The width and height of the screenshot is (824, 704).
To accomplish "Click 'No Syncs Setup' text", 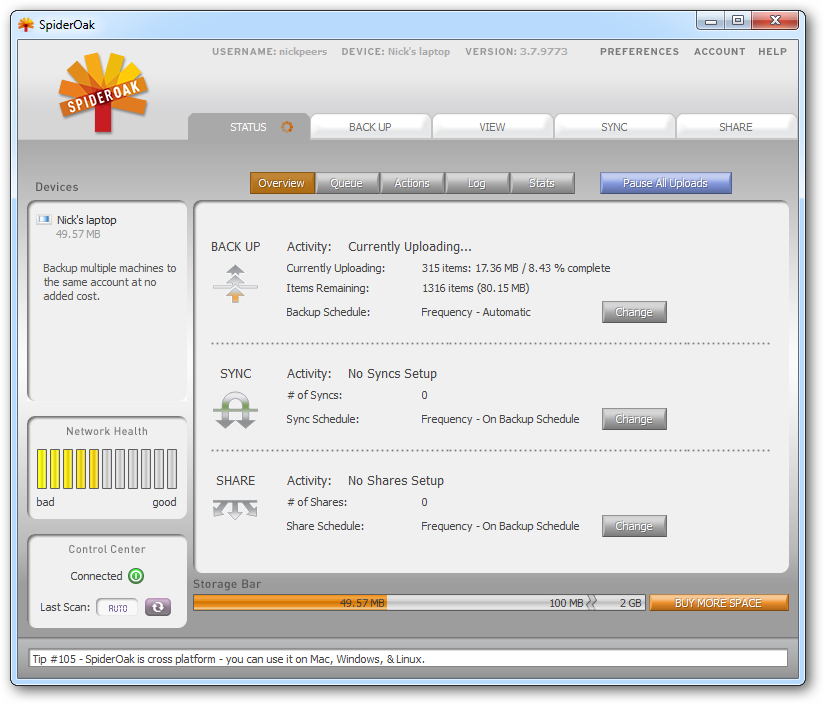I will click(392, 374).
